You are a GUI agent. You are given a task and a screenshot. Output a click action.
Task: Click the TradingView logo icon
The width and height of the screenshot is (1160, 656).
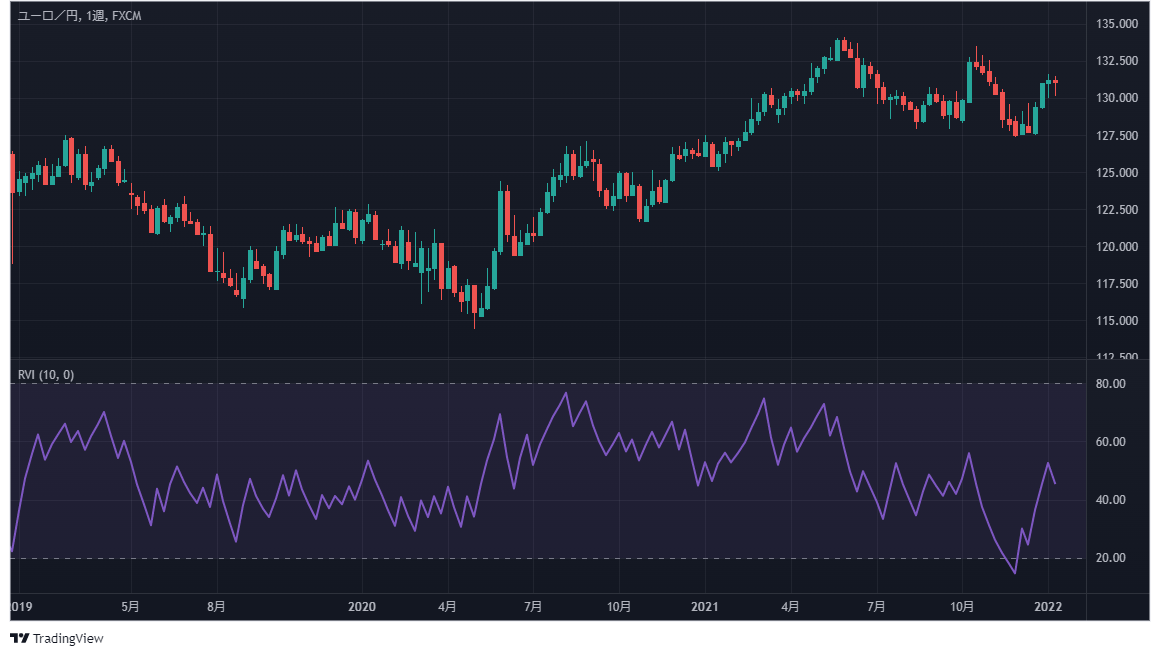click(x=18, y=636)
